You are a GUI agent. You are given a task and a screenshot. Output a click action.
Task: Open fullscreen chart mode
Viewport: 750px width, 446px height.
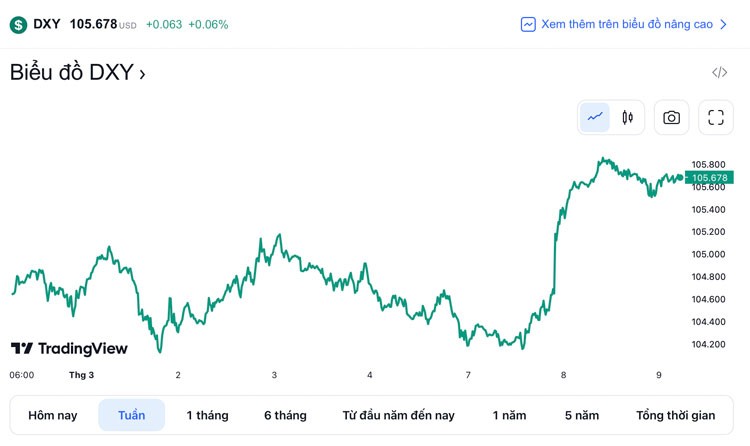coord(715,117)
